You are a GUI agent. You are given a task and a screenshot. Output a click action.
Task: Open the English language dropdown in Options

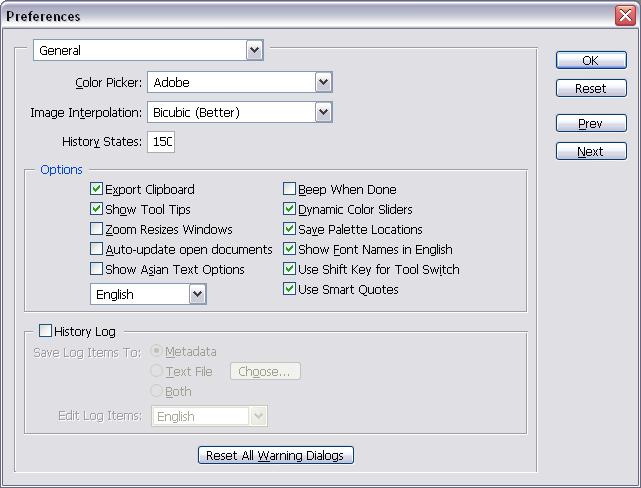(x=197, y=294)
